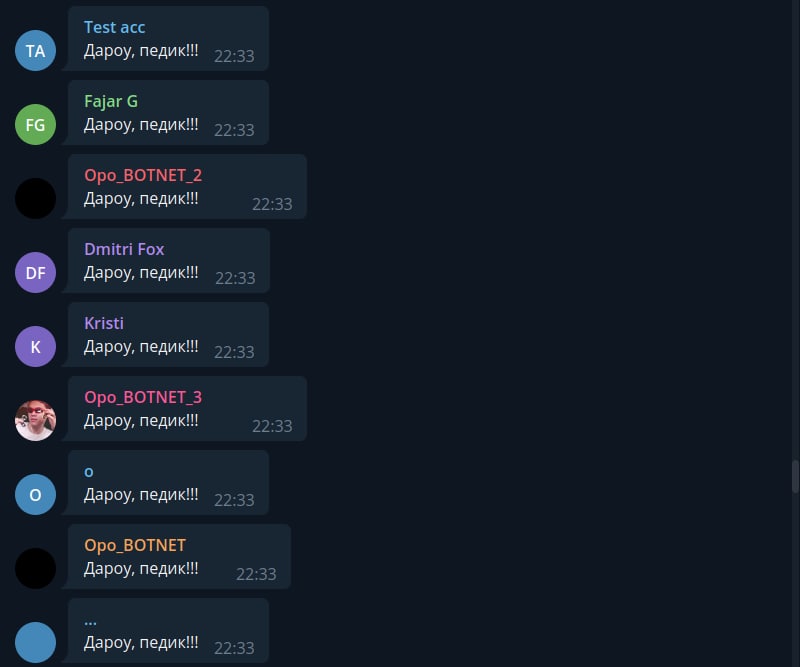Click the 22:33 timestamp in Kristi's message

[x=234, y=352]
